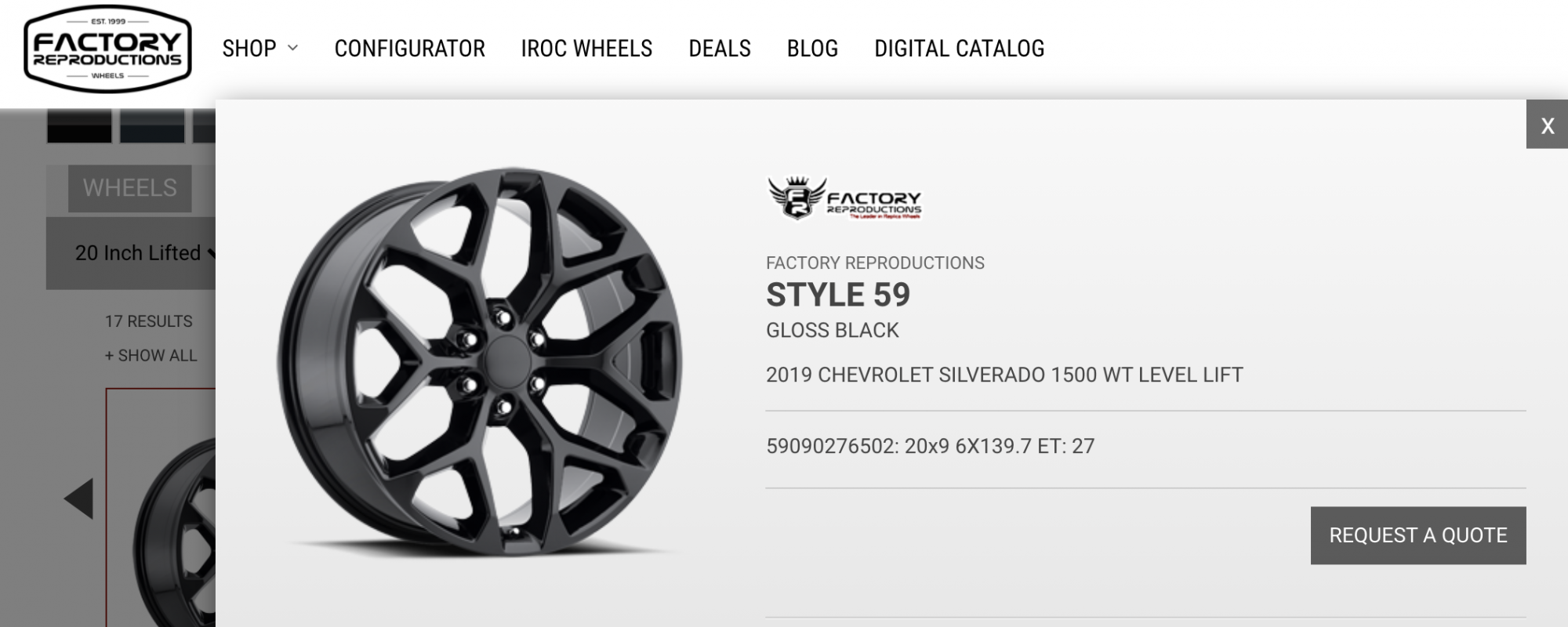Click the Style 59 gloss black wheel image

click(480, 362)
